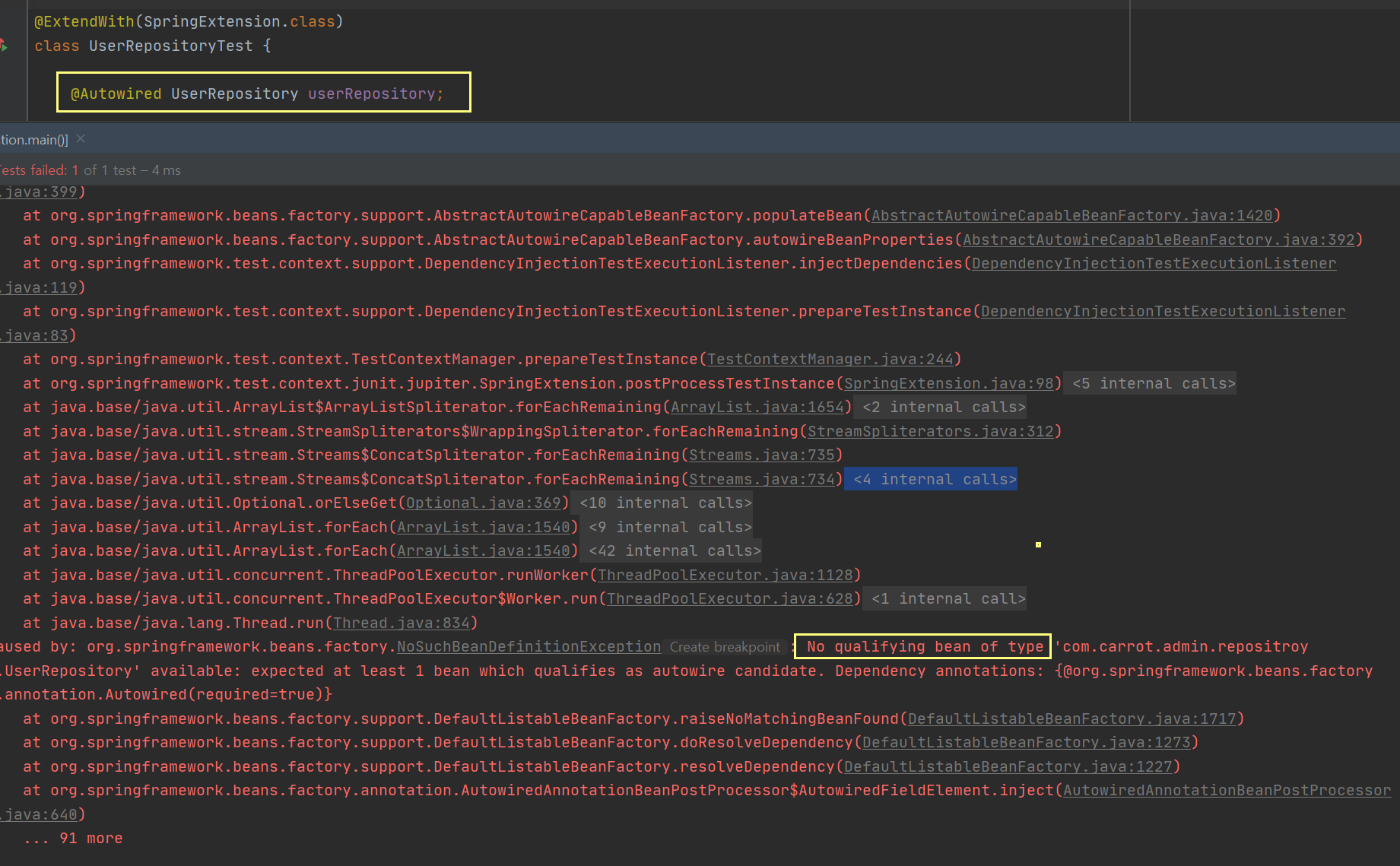Image resolution: width=1400 pixels, height=866 pixels.
Task: Open the AutowiredAnnotationBeanPostProcessor source link
Action: 1227,791
